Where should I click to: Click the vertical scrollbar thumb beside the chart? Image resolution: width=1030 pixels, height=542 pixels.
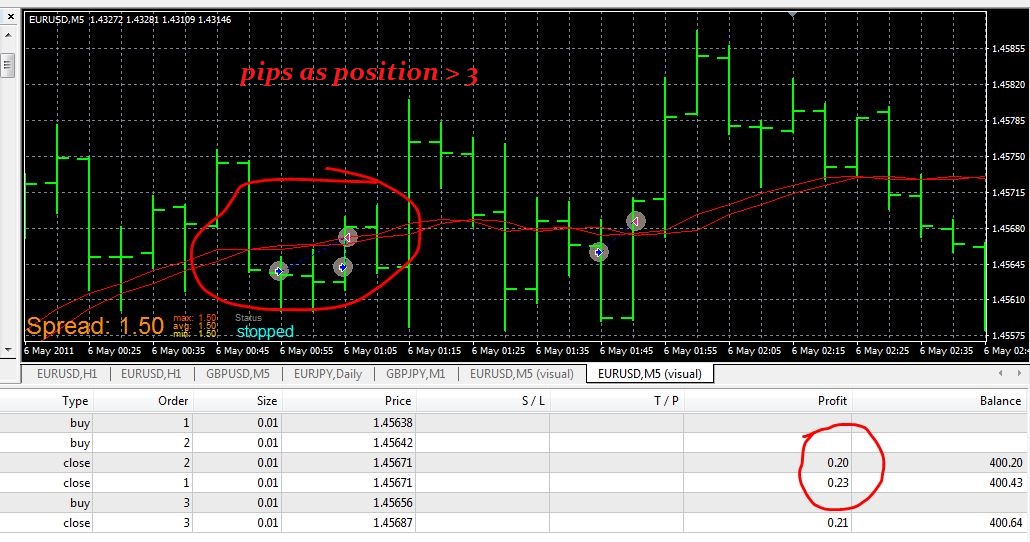8,64
